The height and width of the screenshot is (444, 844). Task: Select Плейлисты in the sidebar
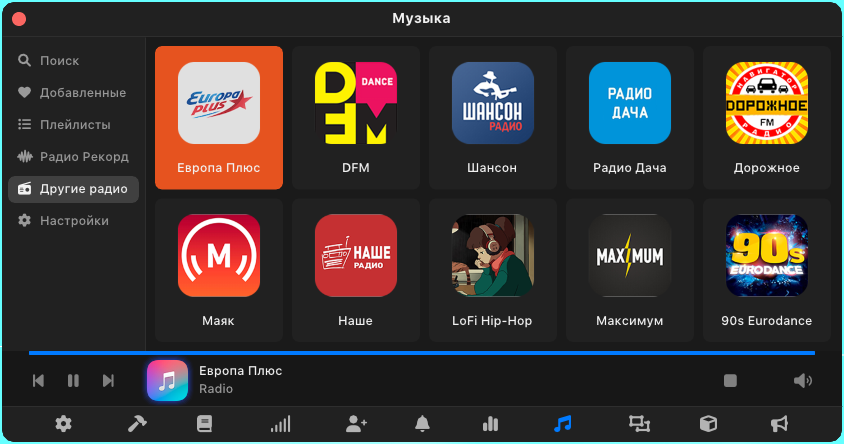coord(74,125)
